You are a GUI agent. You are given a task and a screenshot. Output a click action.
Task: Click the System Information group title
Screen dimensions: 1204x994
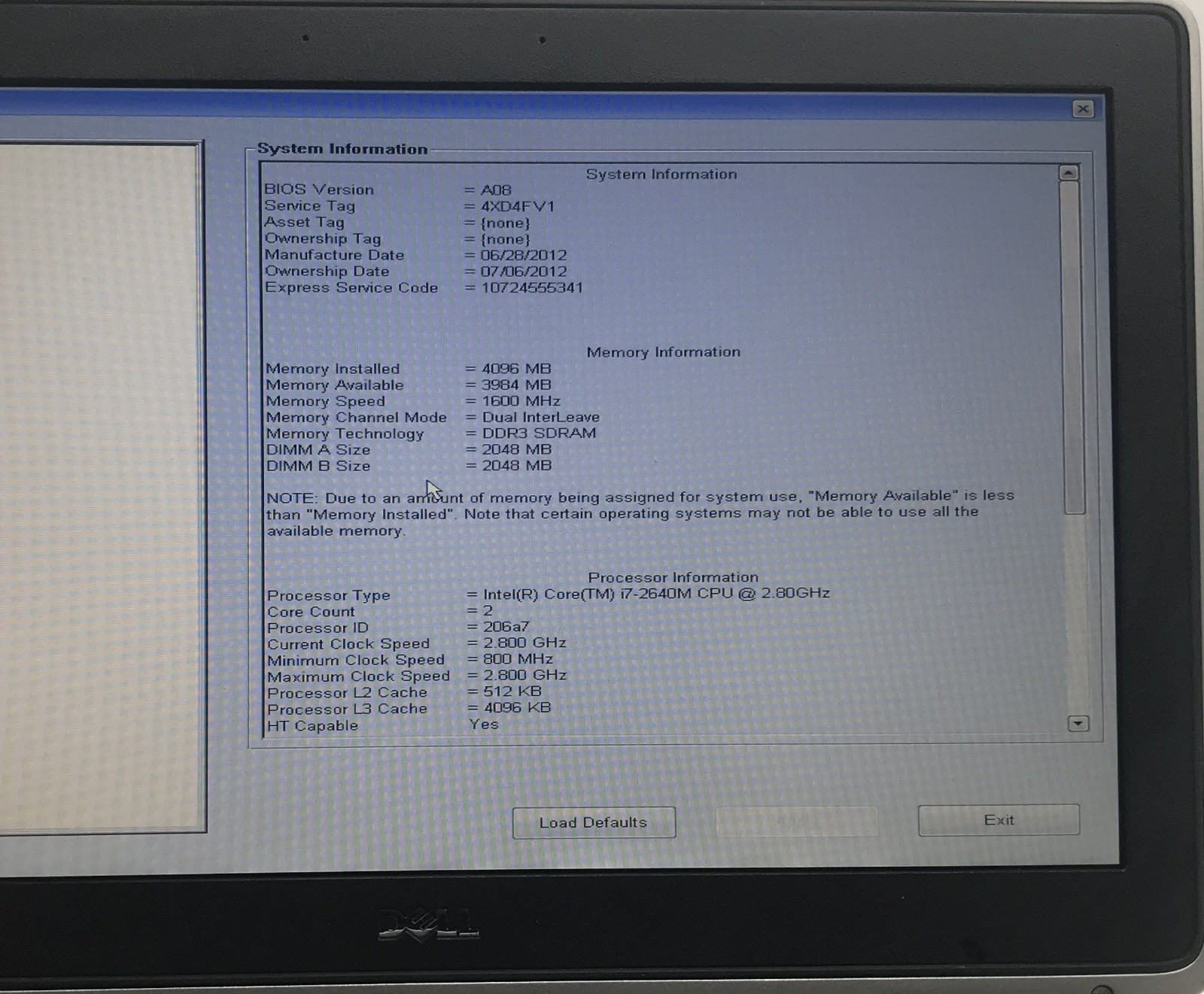(342, 149)
